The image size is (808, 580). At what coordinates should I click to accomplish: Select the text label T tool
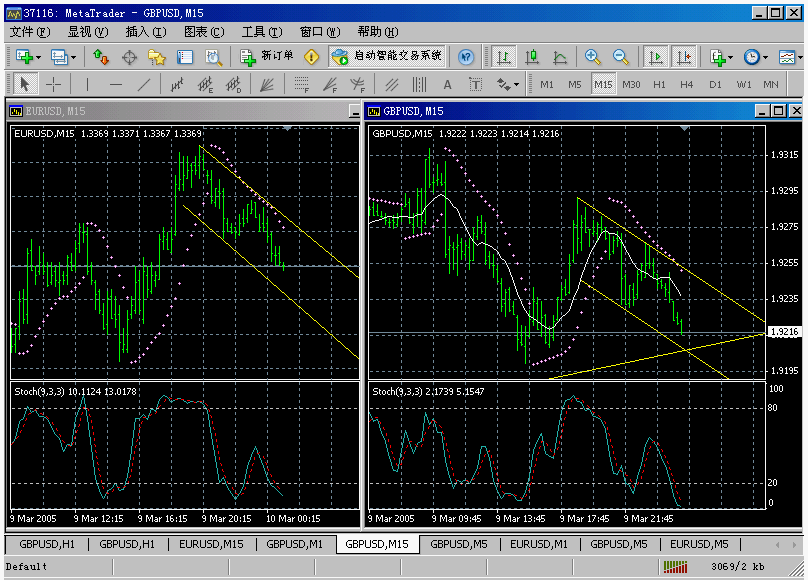coord(476,84)
